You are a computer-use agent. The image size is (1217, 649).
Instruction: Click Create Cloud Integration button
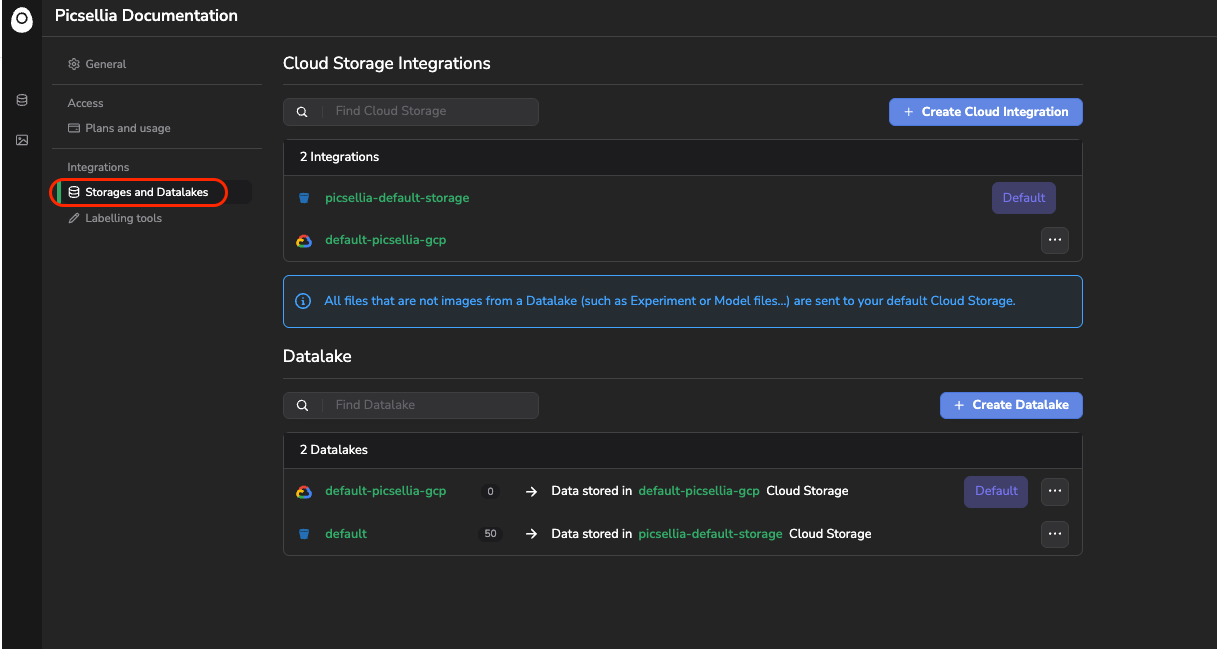point(985,112)
